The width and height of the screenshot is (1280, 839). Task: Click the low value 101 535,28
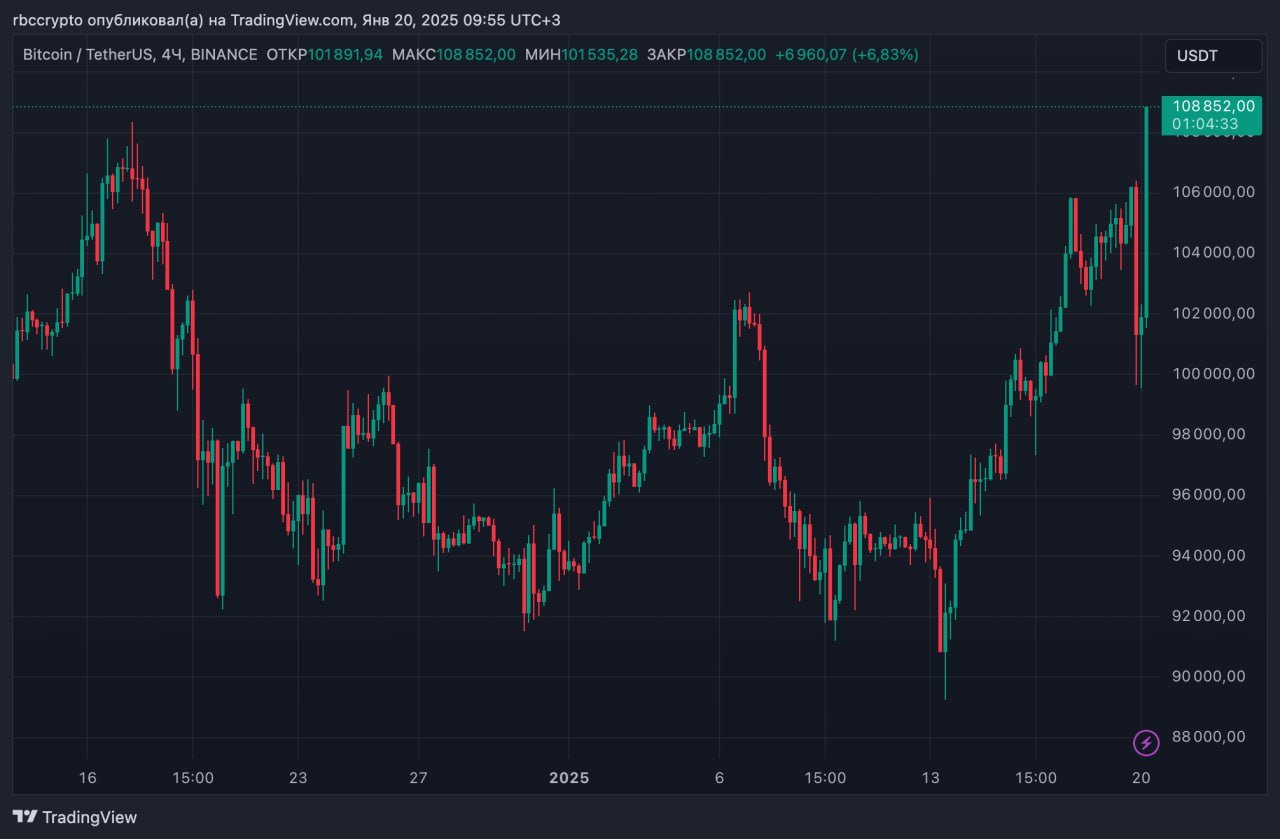coord(599,55)
